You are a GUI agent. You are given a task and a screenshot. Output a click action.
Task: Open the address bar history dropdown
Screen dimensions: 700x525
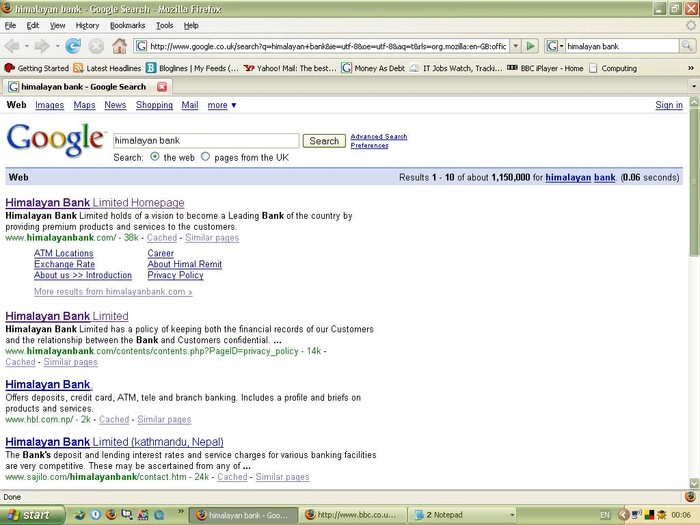[x=515, y=46]
